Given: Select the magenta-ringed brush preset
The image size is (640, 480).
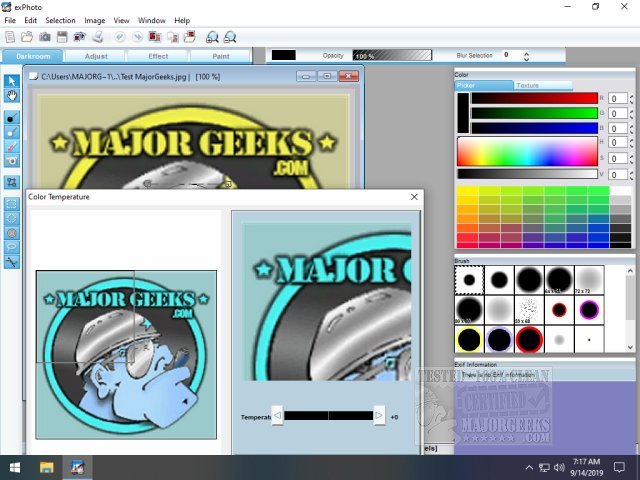Looking at the screenshot, I should pos(589,310).
